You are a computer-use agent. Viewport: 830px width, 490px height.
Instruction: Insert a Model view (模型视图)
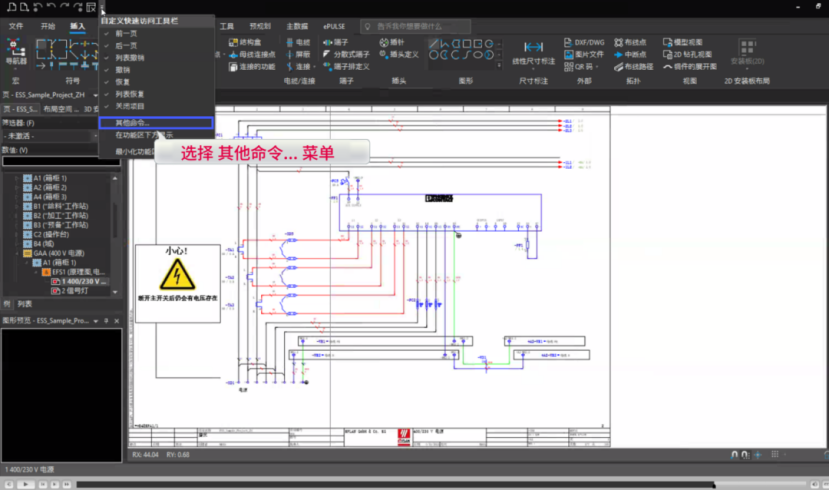click(x=683, y=42)
